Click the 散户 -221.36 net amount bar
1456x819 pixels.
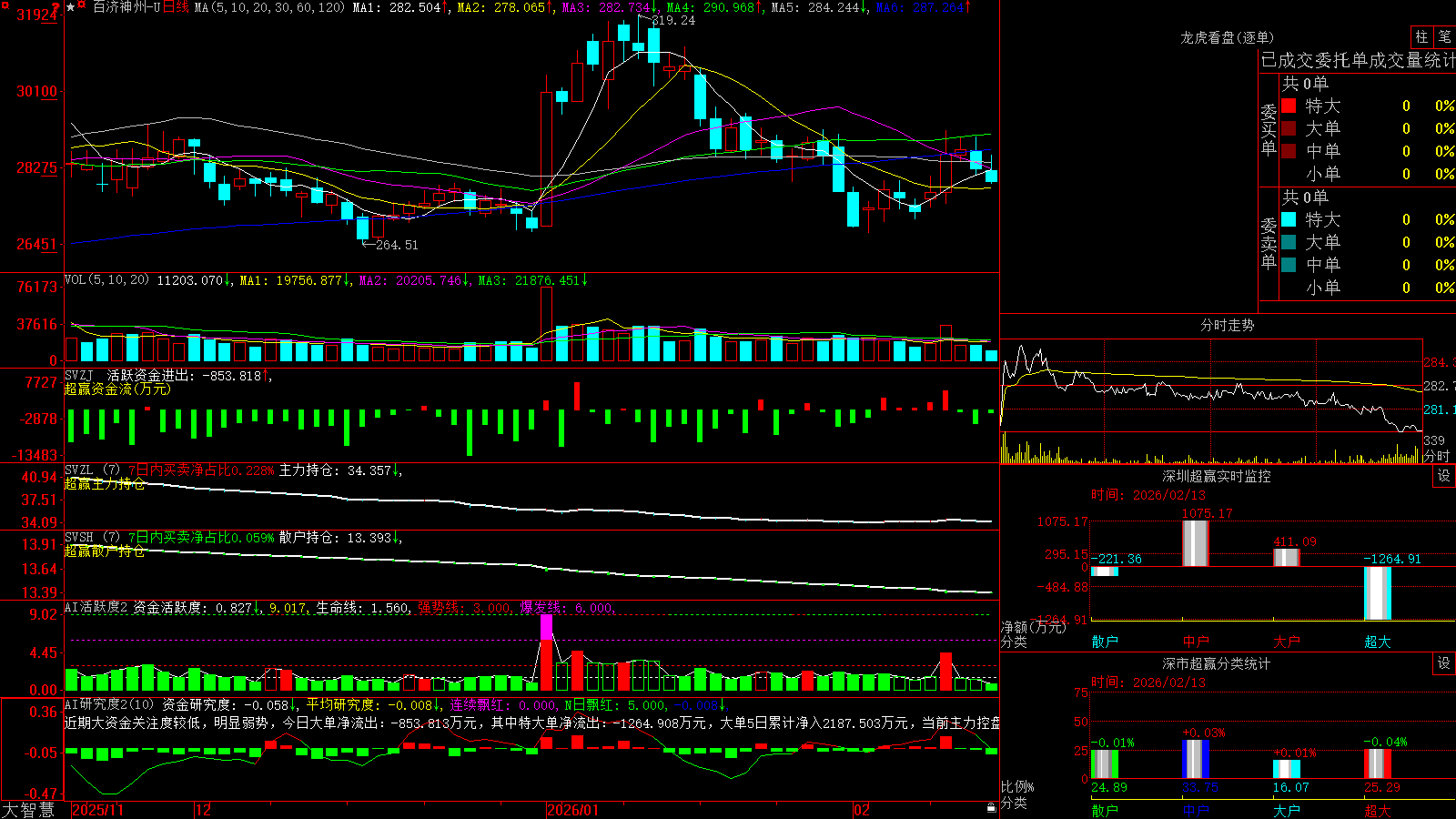tap(1105, 571)
